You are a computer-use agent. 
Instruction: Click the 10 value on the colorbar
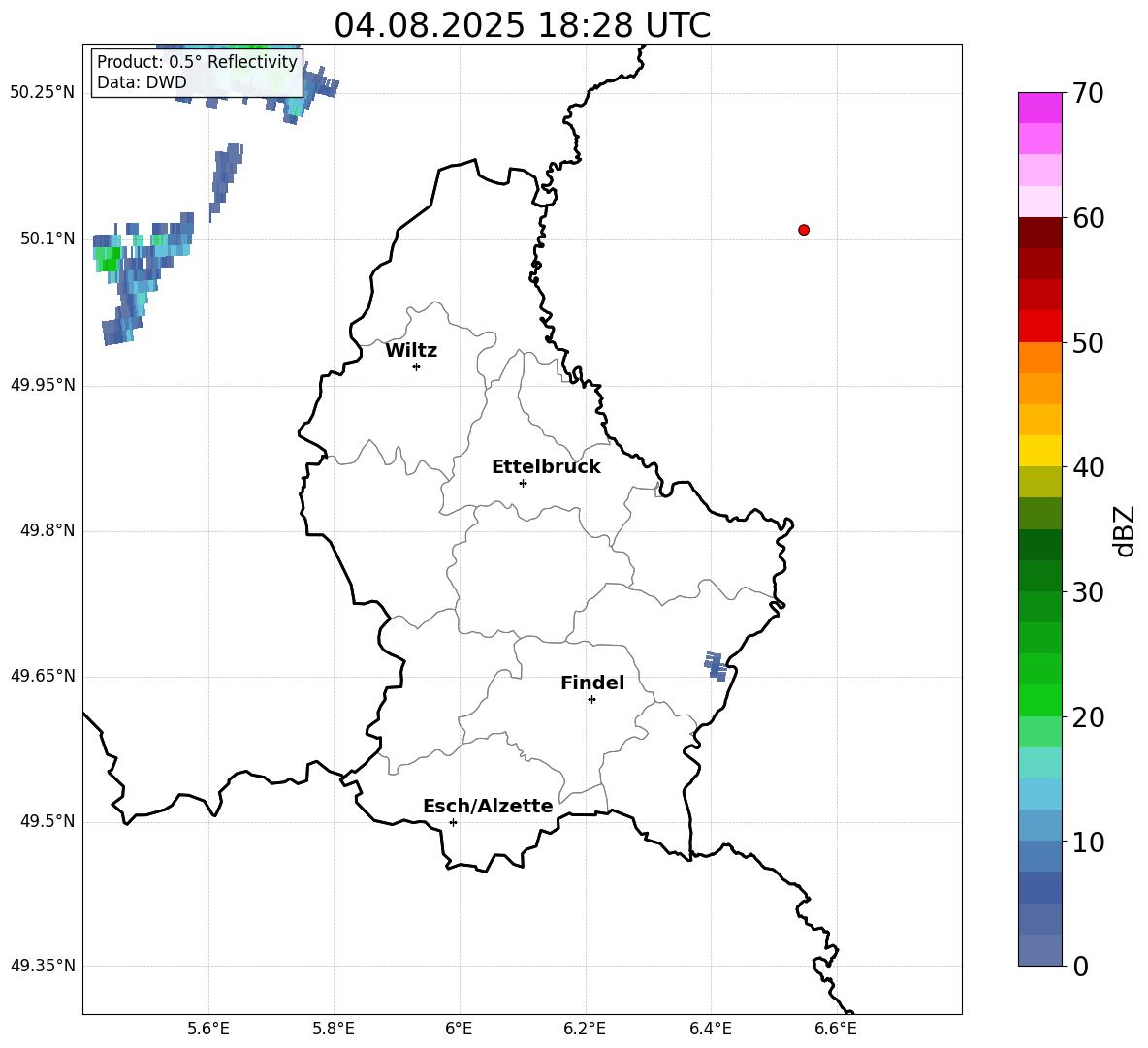click(x=1087, y=842)
